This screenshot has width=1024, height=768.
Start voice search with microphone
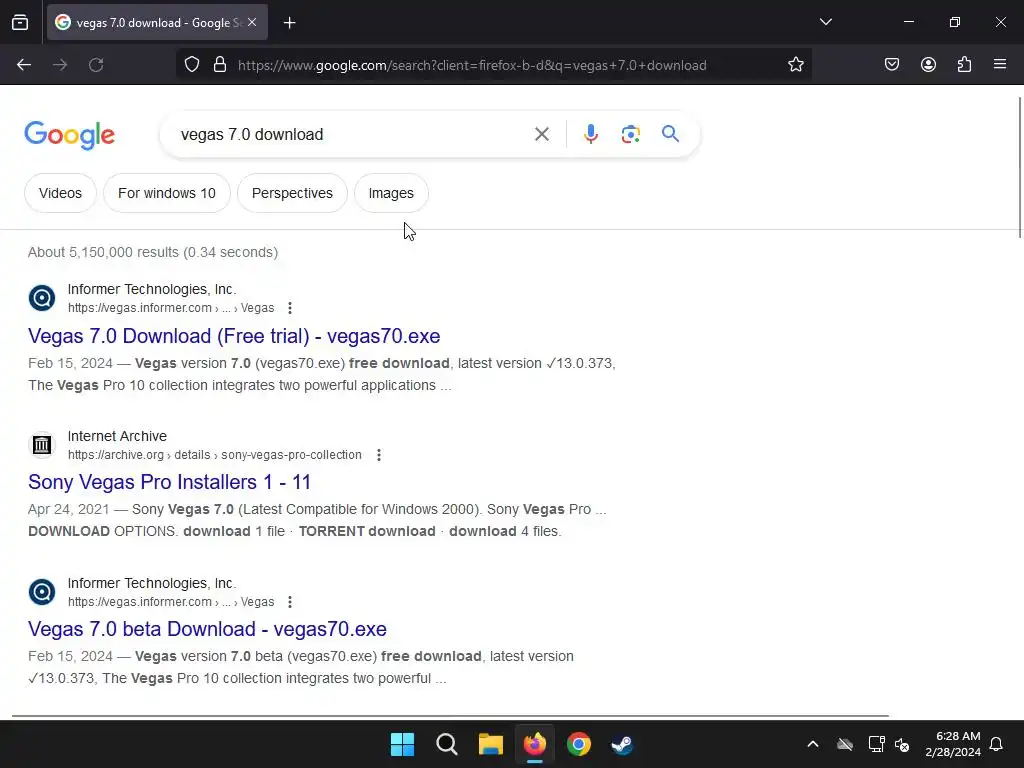pos(590,134)
